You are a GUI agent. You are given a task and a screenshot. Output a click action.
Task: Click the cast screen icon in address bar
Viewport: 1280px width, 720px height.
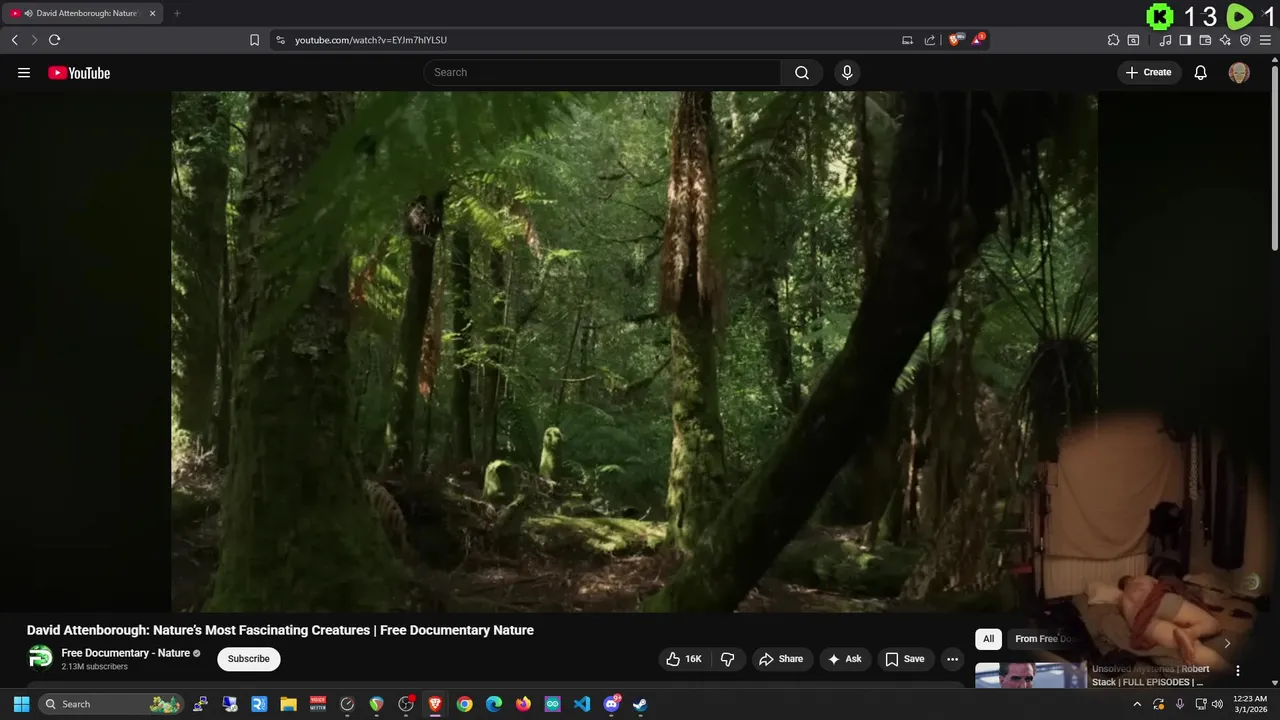907,40
